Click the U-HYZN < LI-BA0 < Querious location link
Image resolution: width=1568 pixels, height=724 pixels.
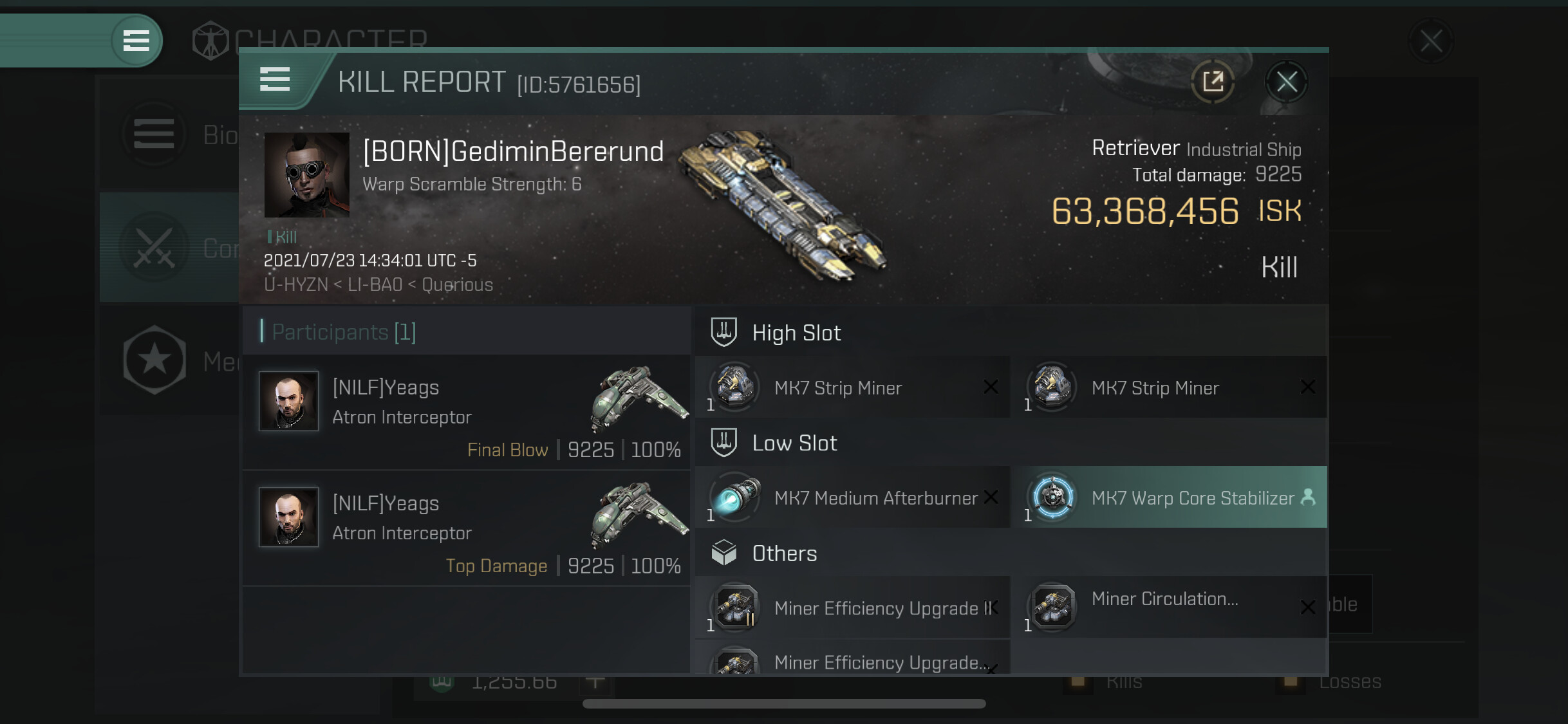tap(378, 284)
